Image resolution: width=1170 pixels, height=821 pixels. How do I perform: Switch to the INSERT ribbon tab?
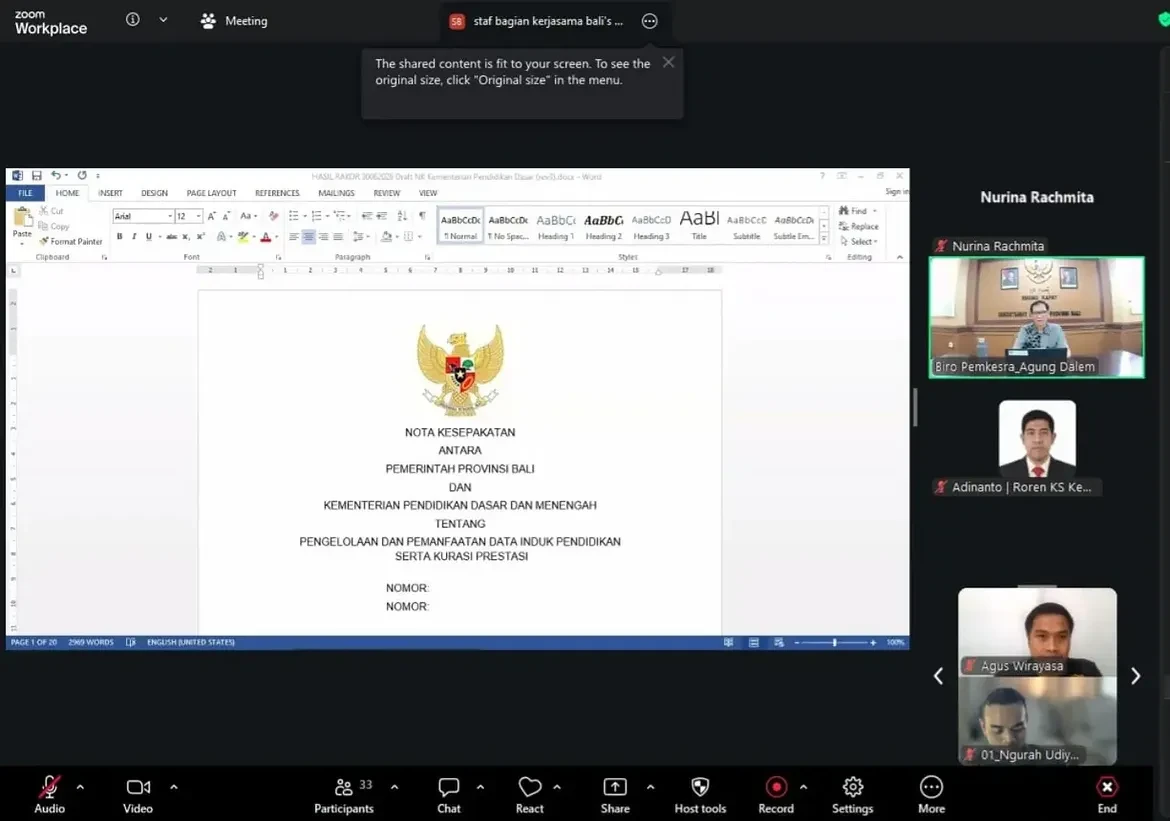tap(110, 193)
